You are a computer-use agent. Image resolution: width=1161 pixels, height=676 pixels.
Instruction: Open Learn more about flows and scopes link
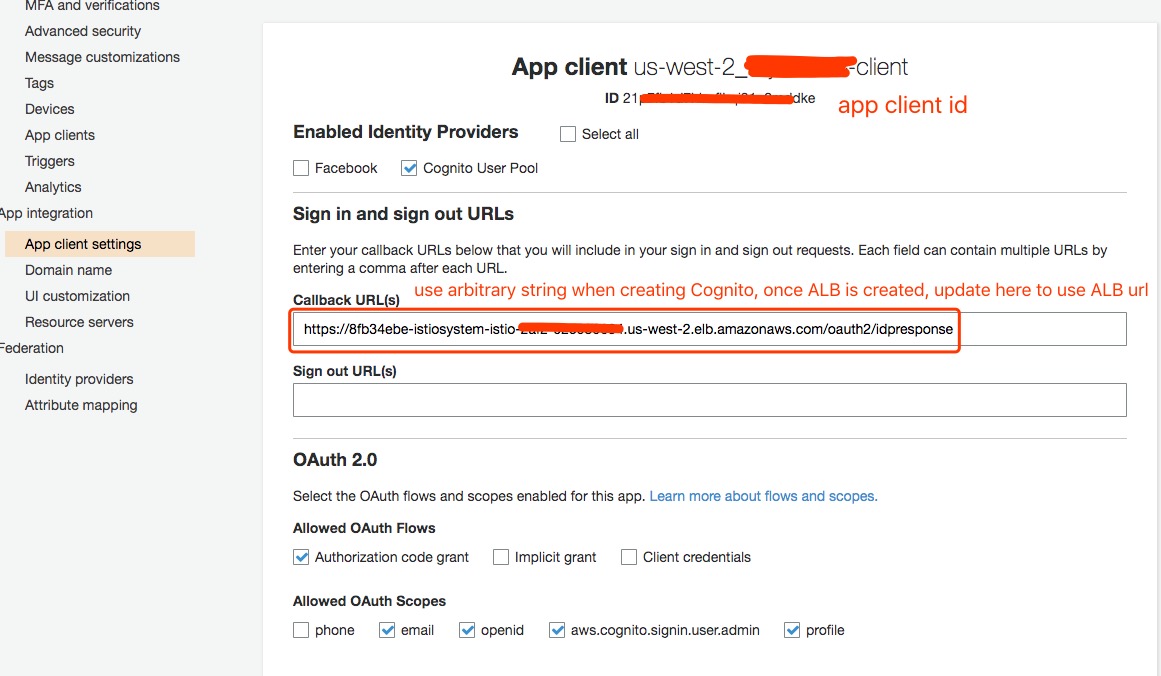click(x=763, y=496)
